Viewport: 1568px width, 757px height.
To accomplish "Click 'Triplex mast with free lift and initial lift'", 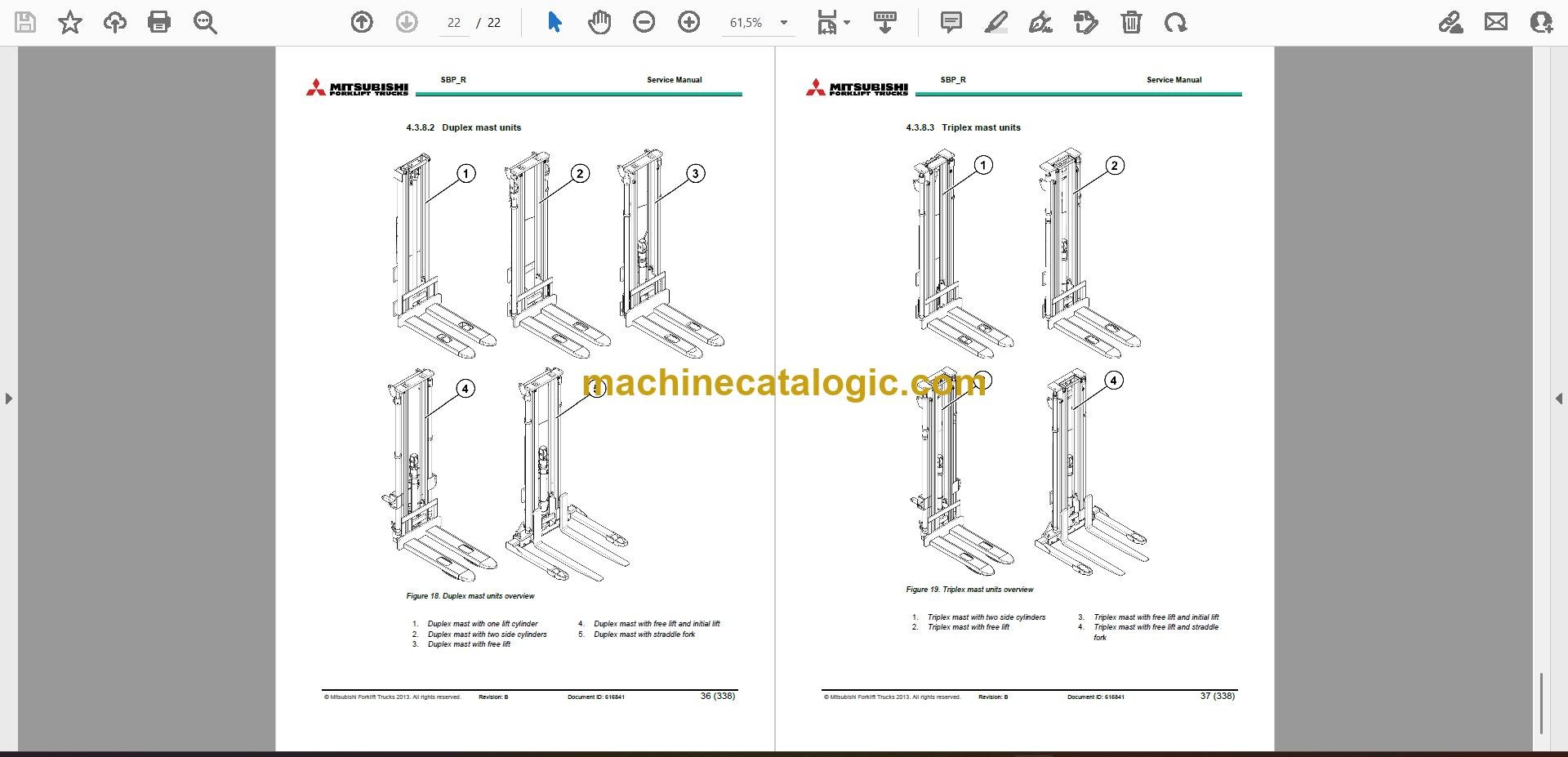I will click(1156, 617).
